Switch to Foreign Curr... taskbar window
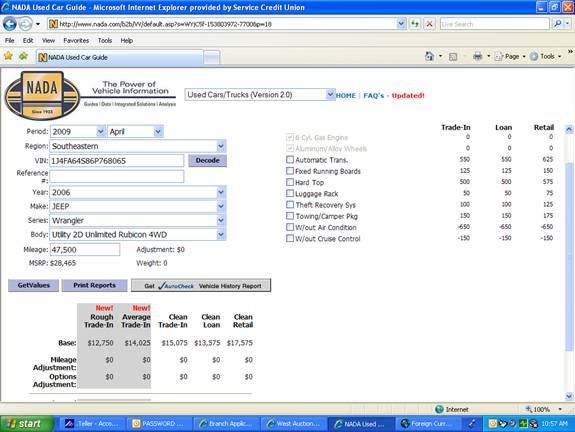575x432 pixels. pyautogui.click(x=428, y=424)
